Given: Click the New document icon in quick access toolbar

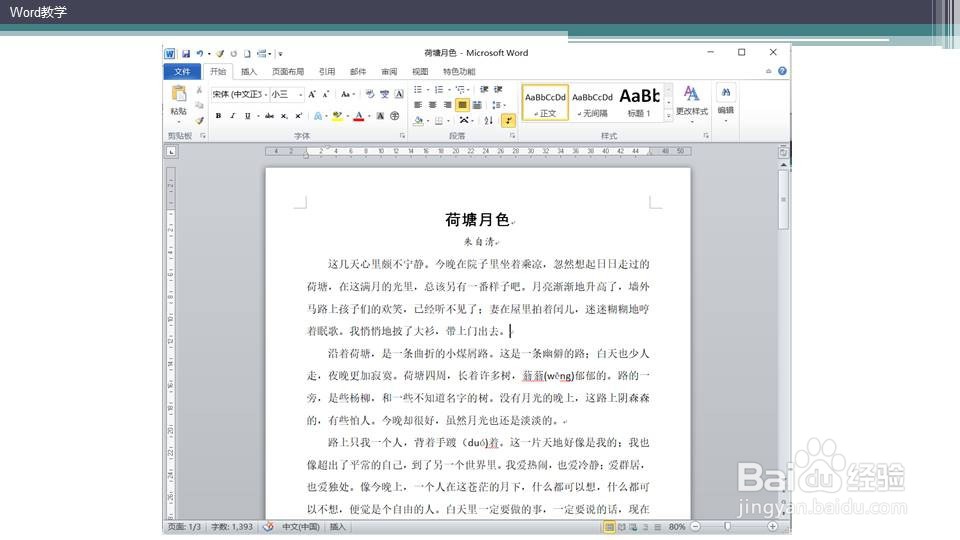Looking at the screenshot, I should coord(247,53).
